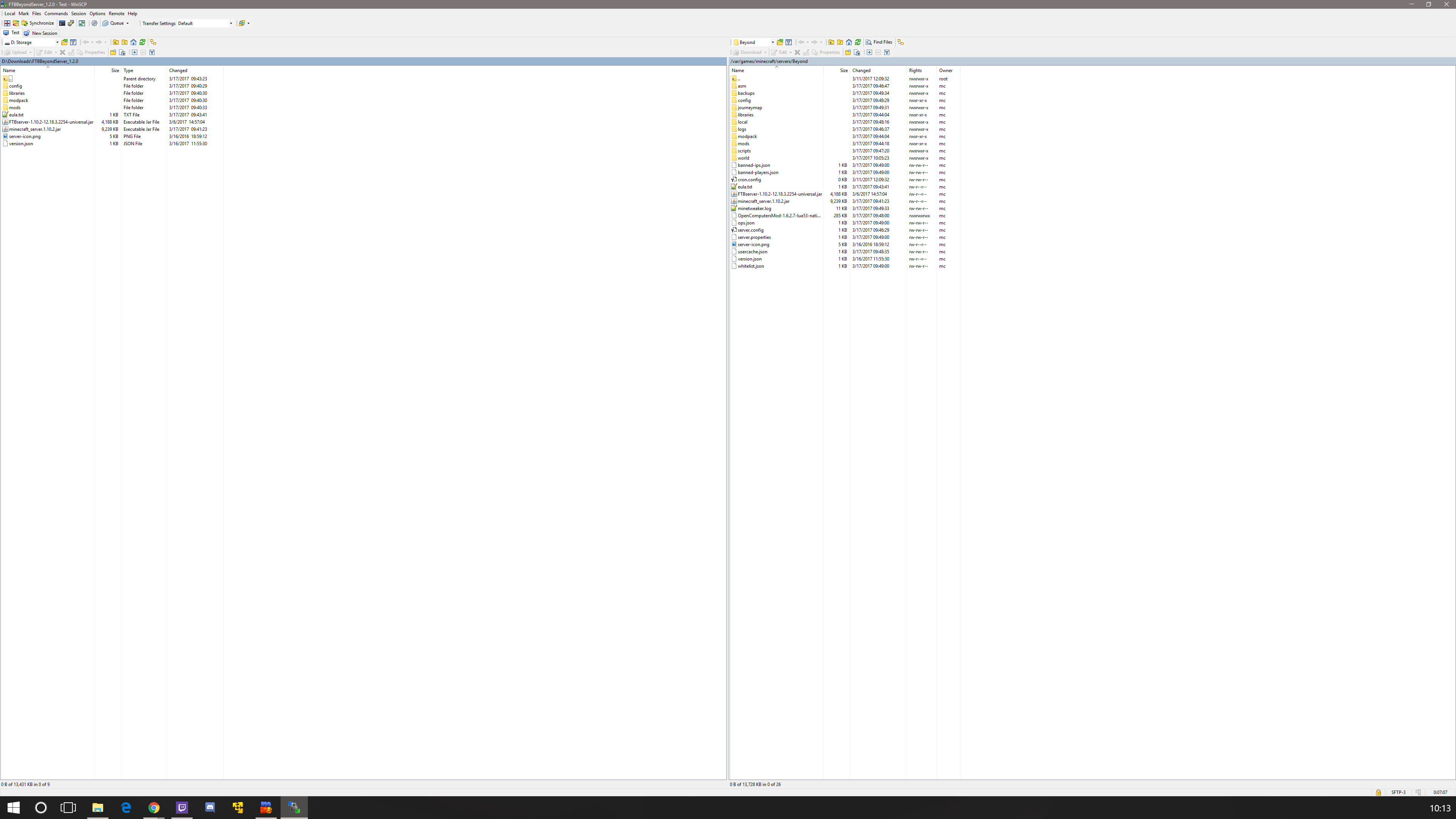Go to local home directory icon
The width and height of the screenshot is (1456, 819).
point(133,42)
